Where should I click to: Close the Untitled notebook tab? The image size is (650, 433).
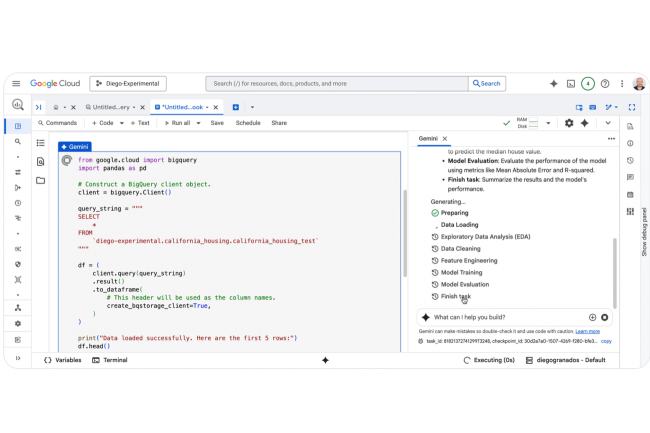[x=216, y=107]
